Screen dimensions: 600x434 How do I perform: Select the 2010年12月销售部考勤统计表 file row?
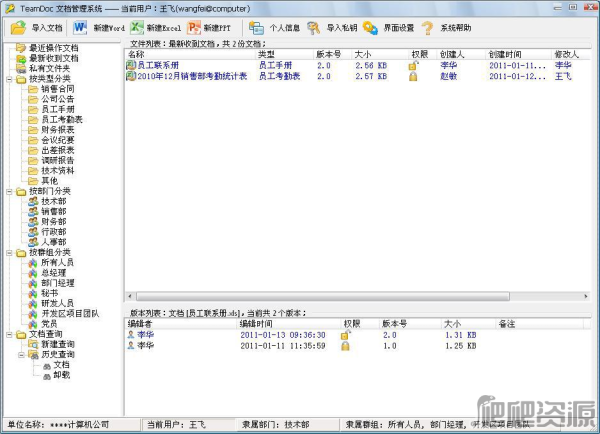click(189, 75)
